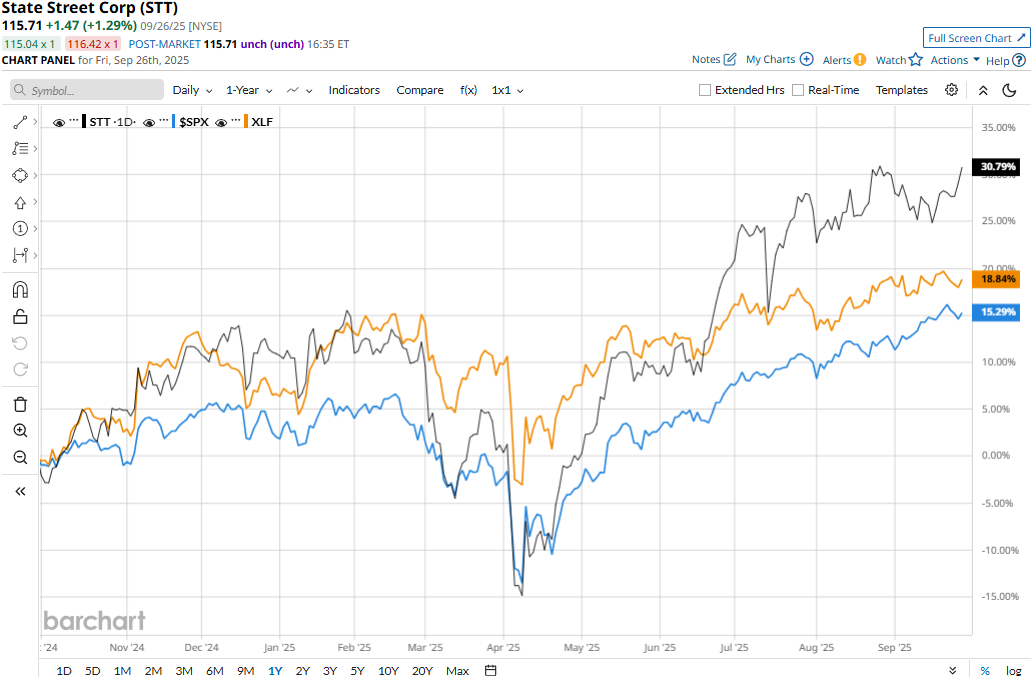Click the Notes edit icon
Screen dimensions: 1031x677
point(730,59)
